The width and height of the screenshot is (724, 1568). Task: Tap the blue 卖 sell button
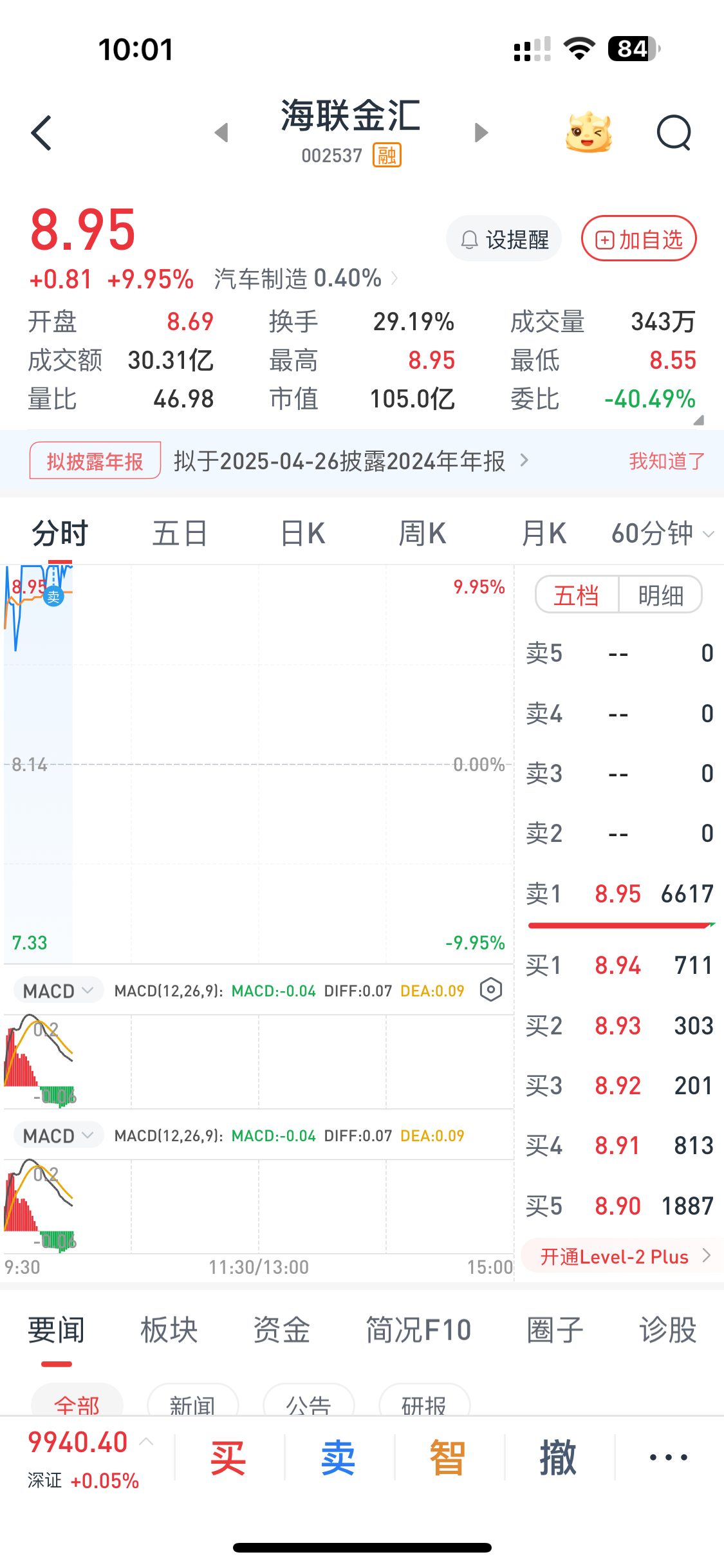tap(339, 1458)
